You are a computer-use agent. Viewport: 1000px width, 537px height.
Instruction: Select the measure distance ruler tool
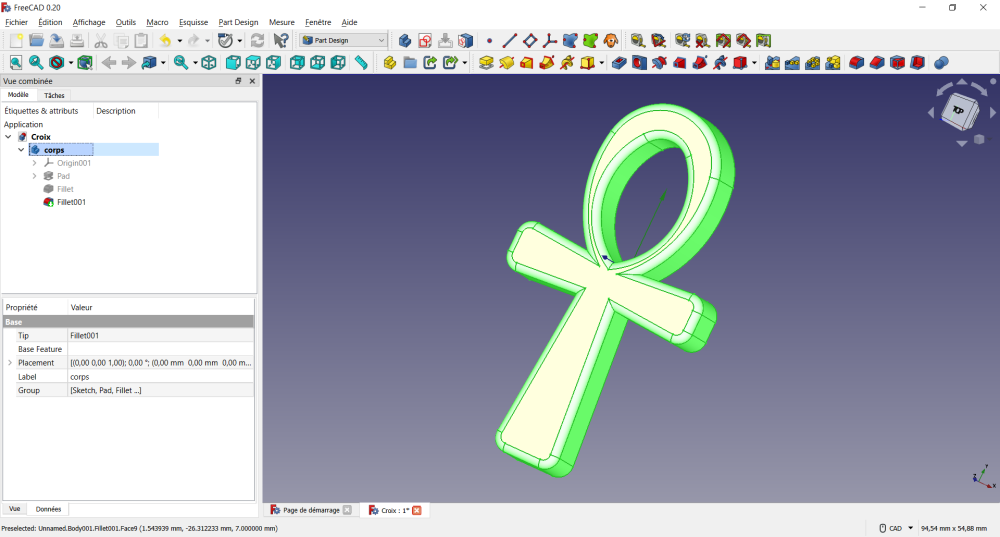(361, 62)
